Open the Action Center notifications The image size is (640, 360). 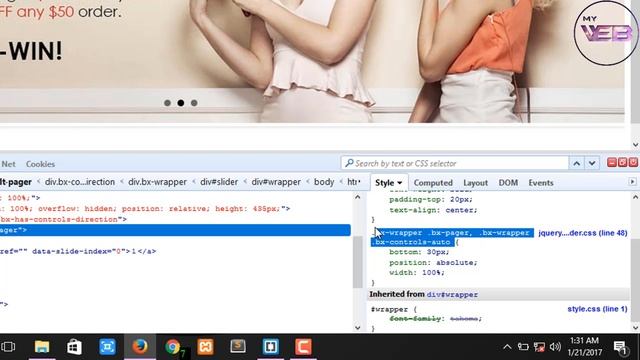[x=621, y=347]
